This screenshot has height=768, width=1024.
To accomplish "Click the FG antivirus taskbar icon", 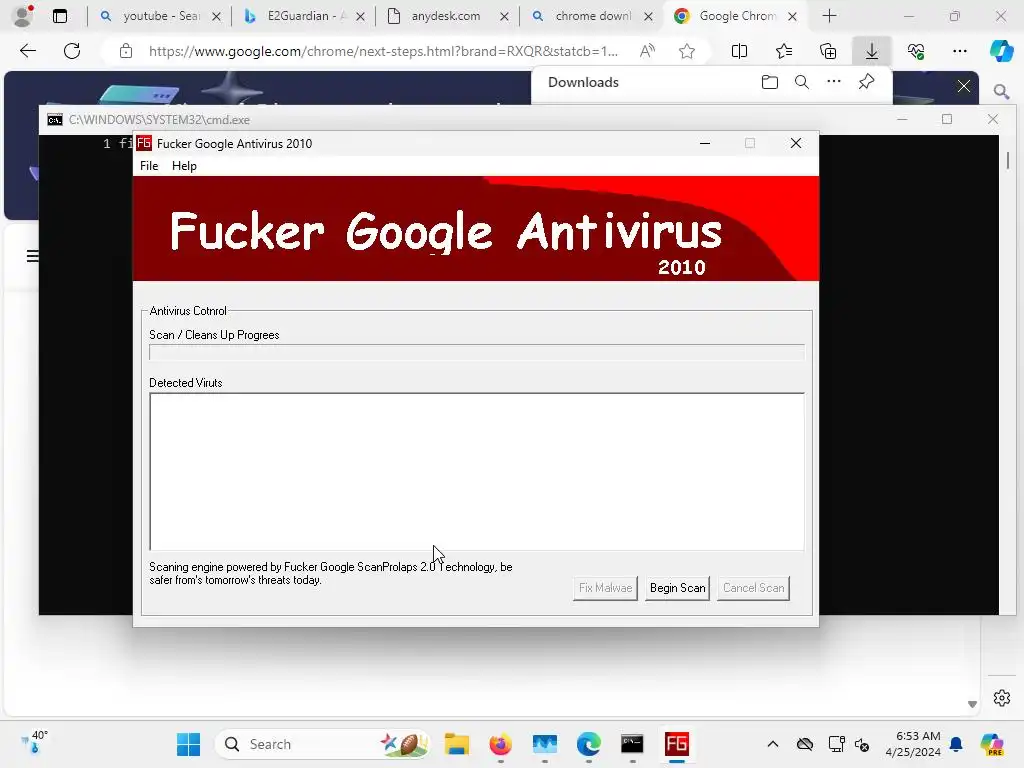I will click(x=677, y=744).
